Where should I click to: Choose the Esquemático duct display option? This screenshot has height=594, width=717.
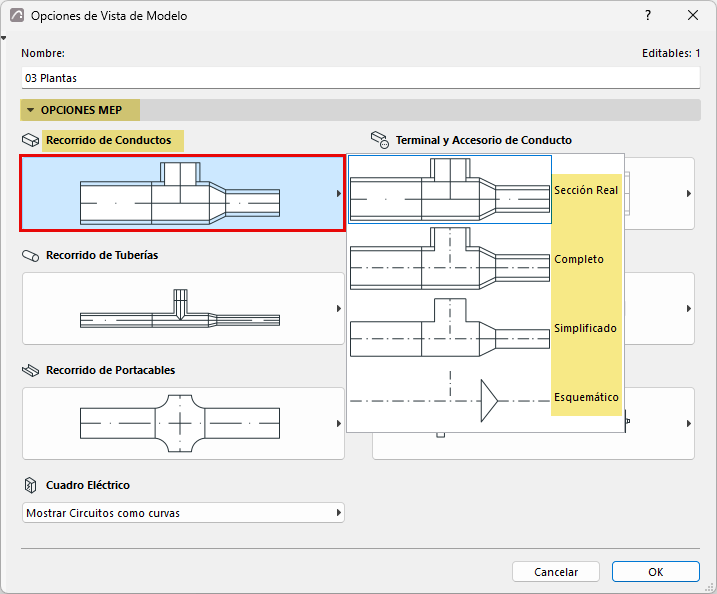(486, 397)
